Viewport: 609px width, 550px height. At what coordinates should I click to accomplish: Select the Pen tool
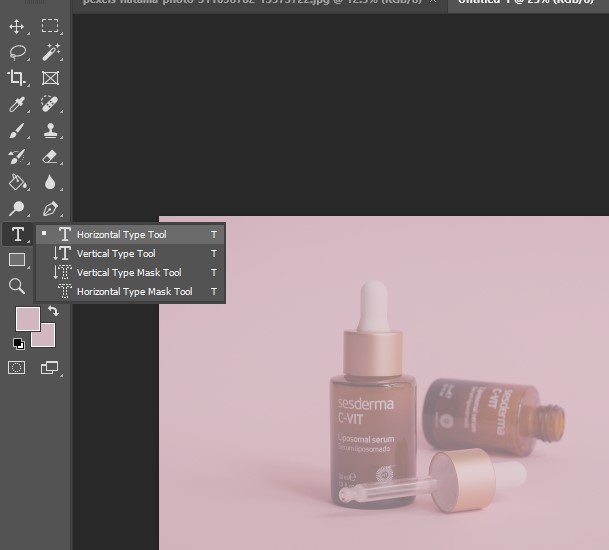click(x=50, y=209)
